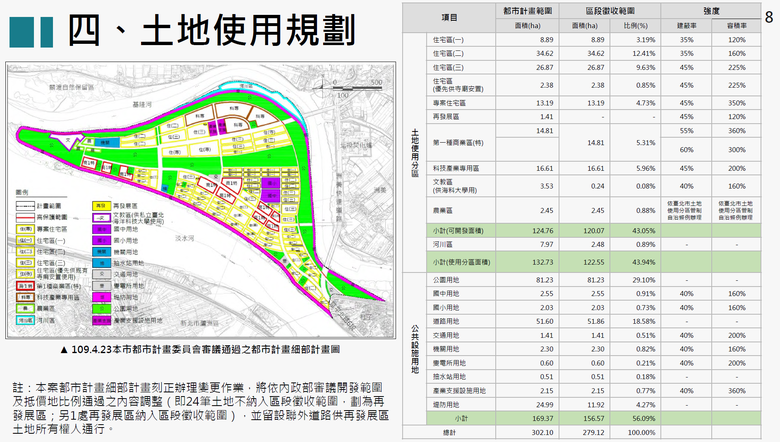Image resolution: width=780 pixels, height=442 pixels.
Task: Select the purple 國小用地 legend swatch
Action: point(101,241)
